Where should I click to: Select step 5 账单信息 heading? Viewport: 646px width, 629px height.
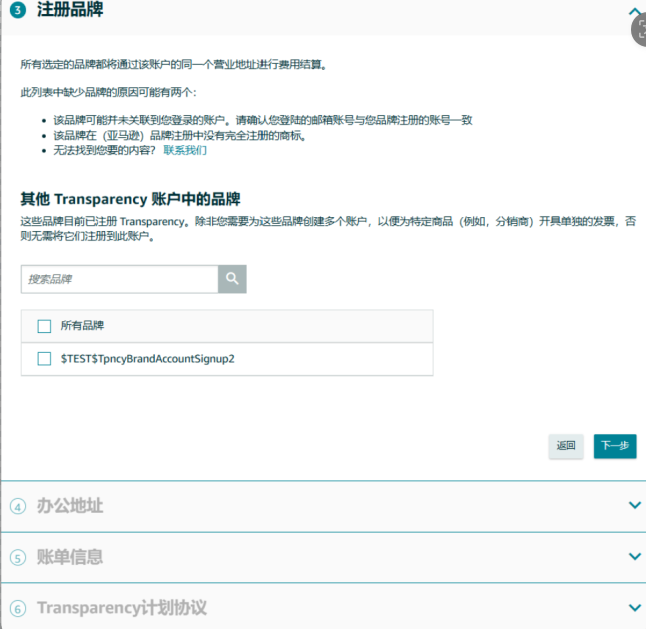tap(70, 557)
